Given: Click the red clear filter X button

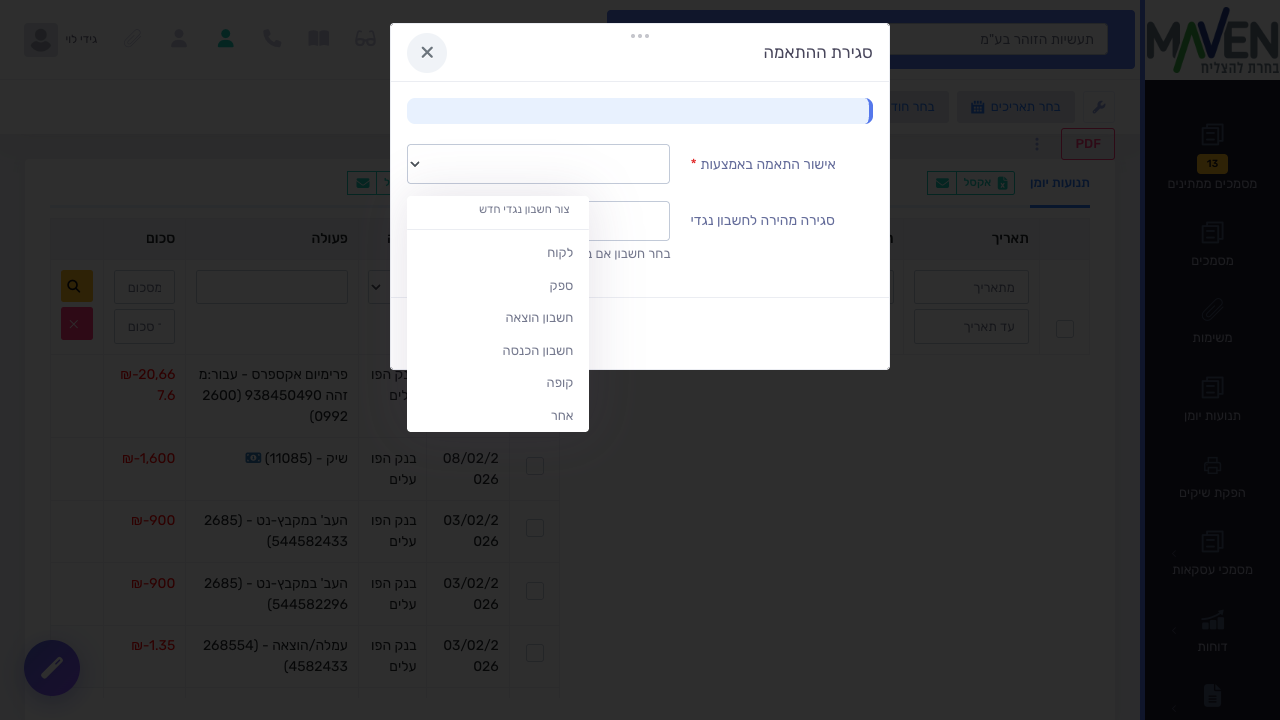Looking at the screenshot, I should pyautogui.click(x=77, y=324).
